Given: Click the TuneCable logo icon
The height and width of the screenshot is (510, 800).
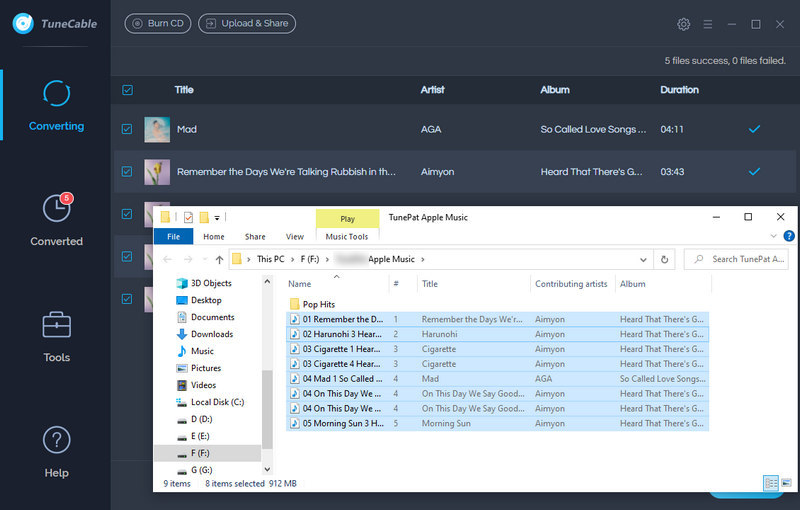Looking at the screenshot, I should [x=23, y=23].
